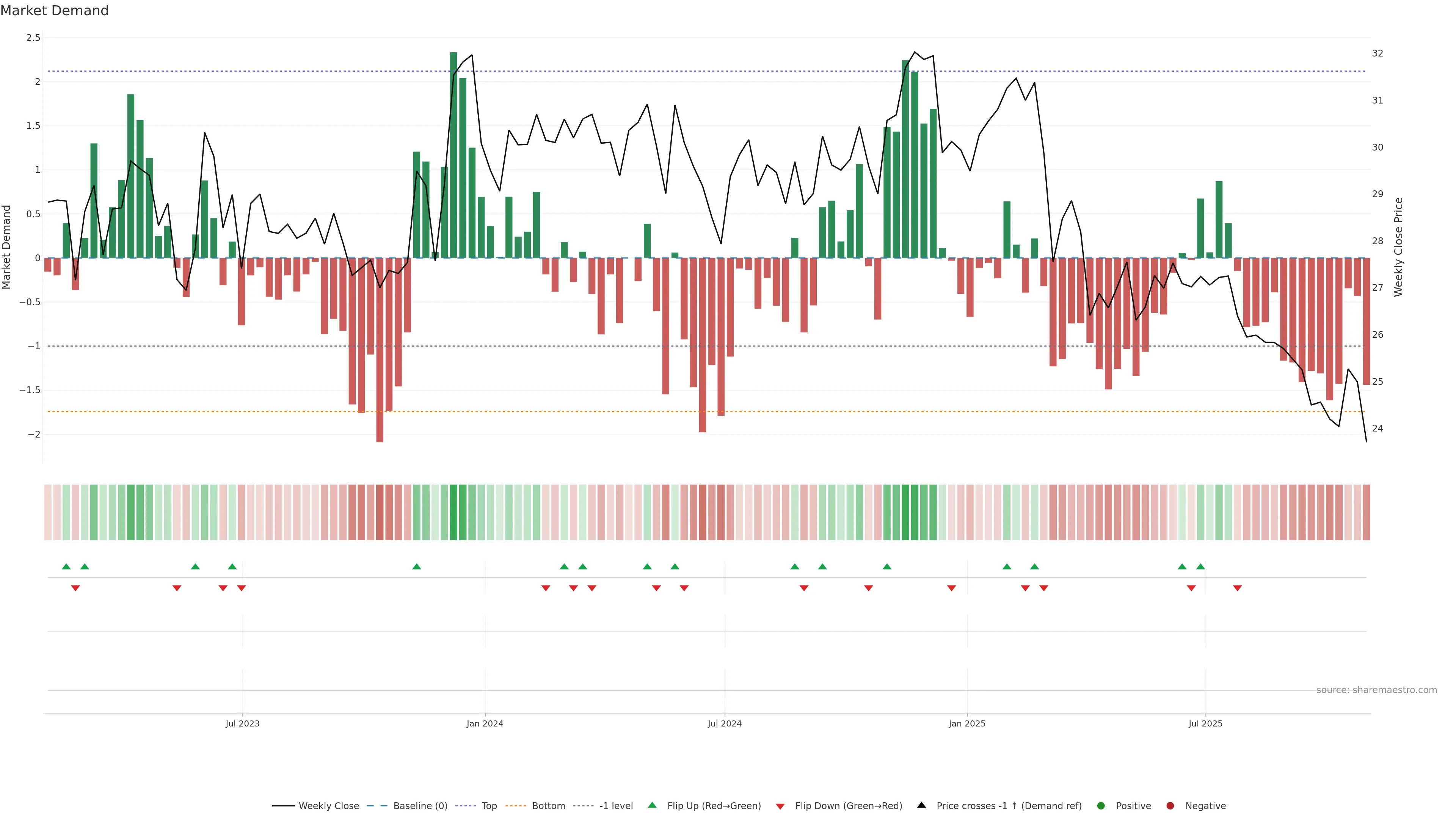Click the first green flip-up triangle marker
The width and height of the screenshot is (1456, 819).
click(x=66, y=566)
